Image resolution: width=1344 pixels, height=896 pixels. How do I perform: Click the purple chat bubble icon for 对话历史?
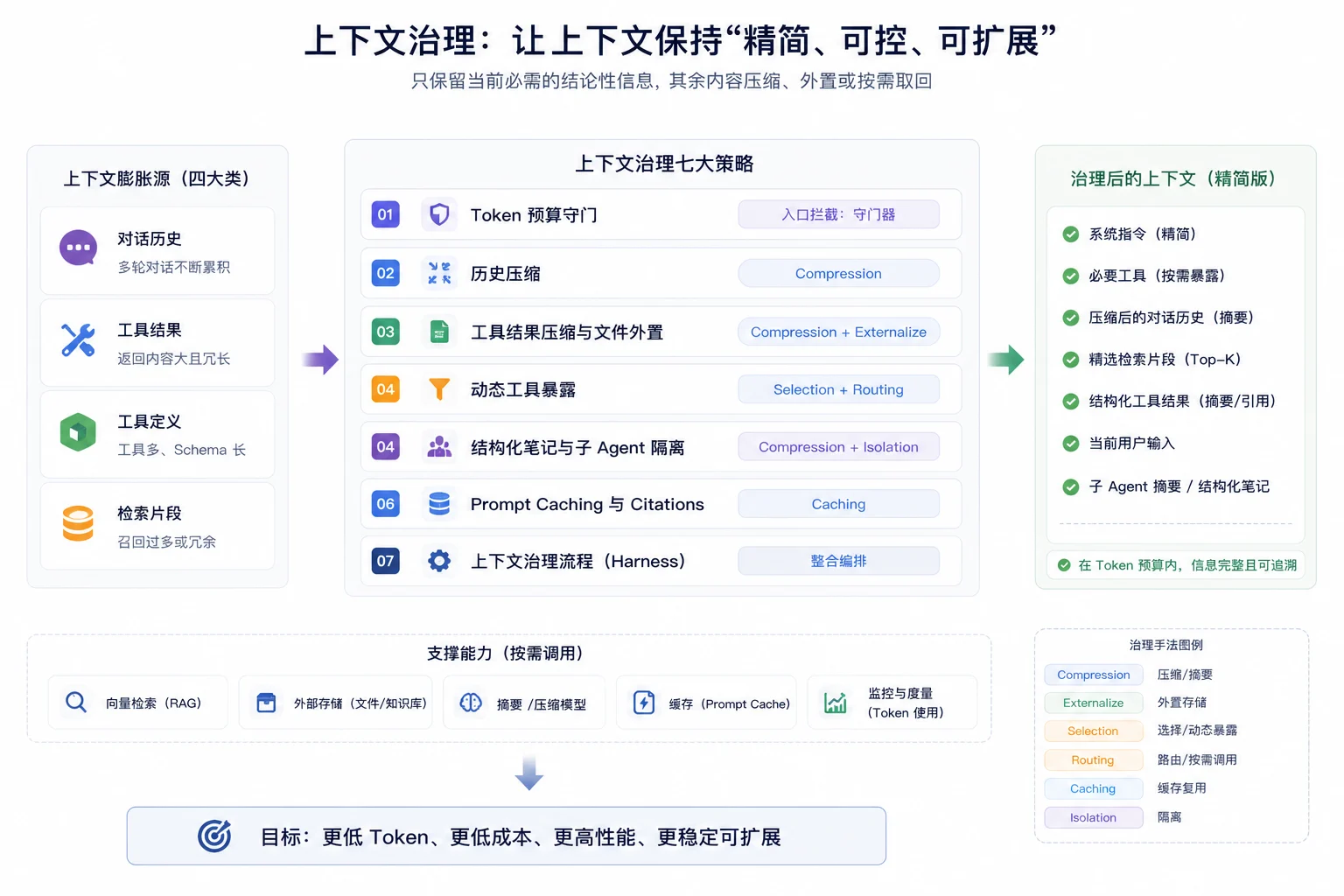point(78,248)
